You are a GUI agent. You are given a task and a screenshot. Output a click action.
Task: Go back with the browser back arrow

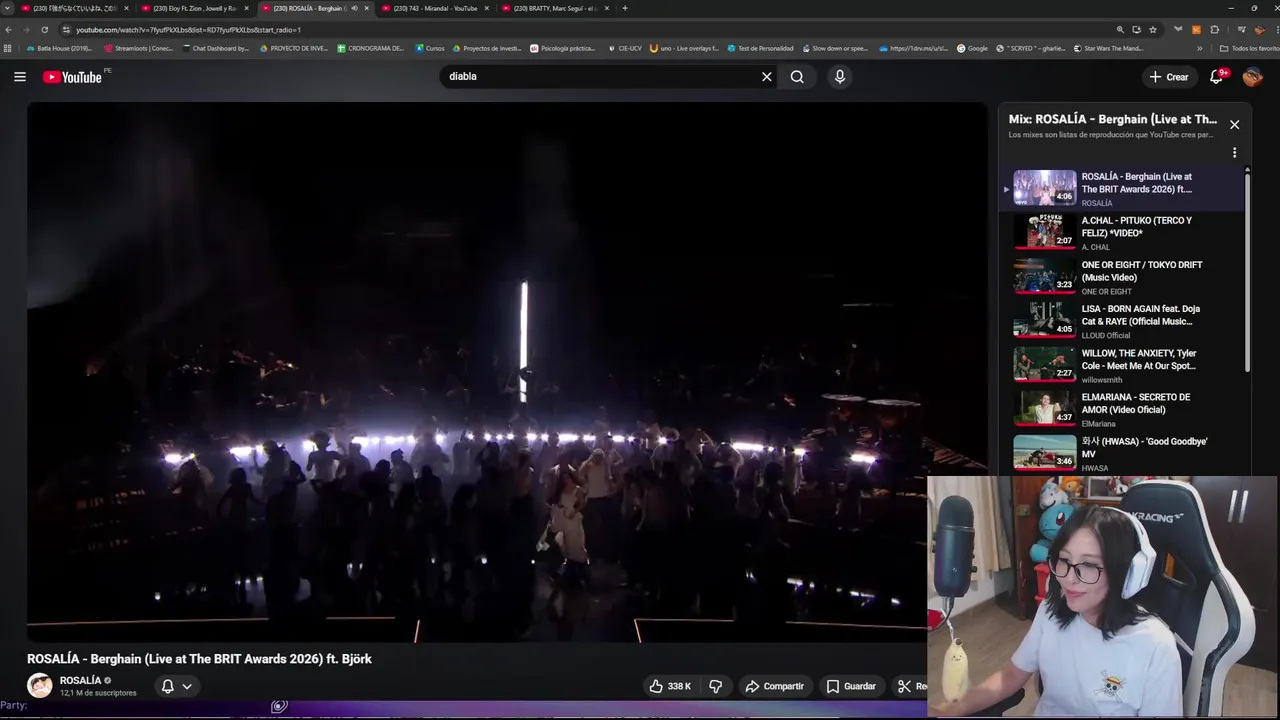9,30
